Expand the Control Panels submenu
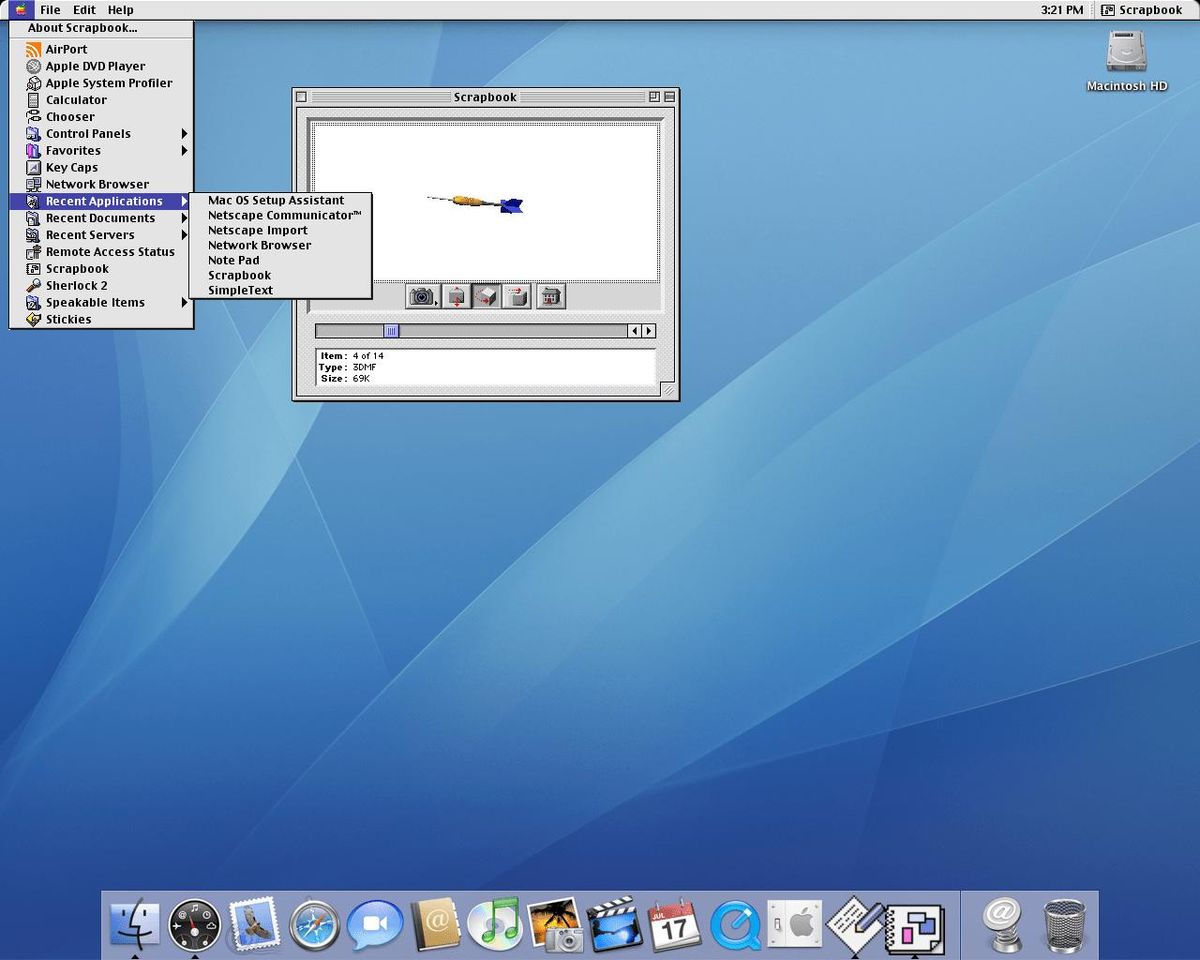Screen dimensions: 1200x960 click(x=87, y=133)
